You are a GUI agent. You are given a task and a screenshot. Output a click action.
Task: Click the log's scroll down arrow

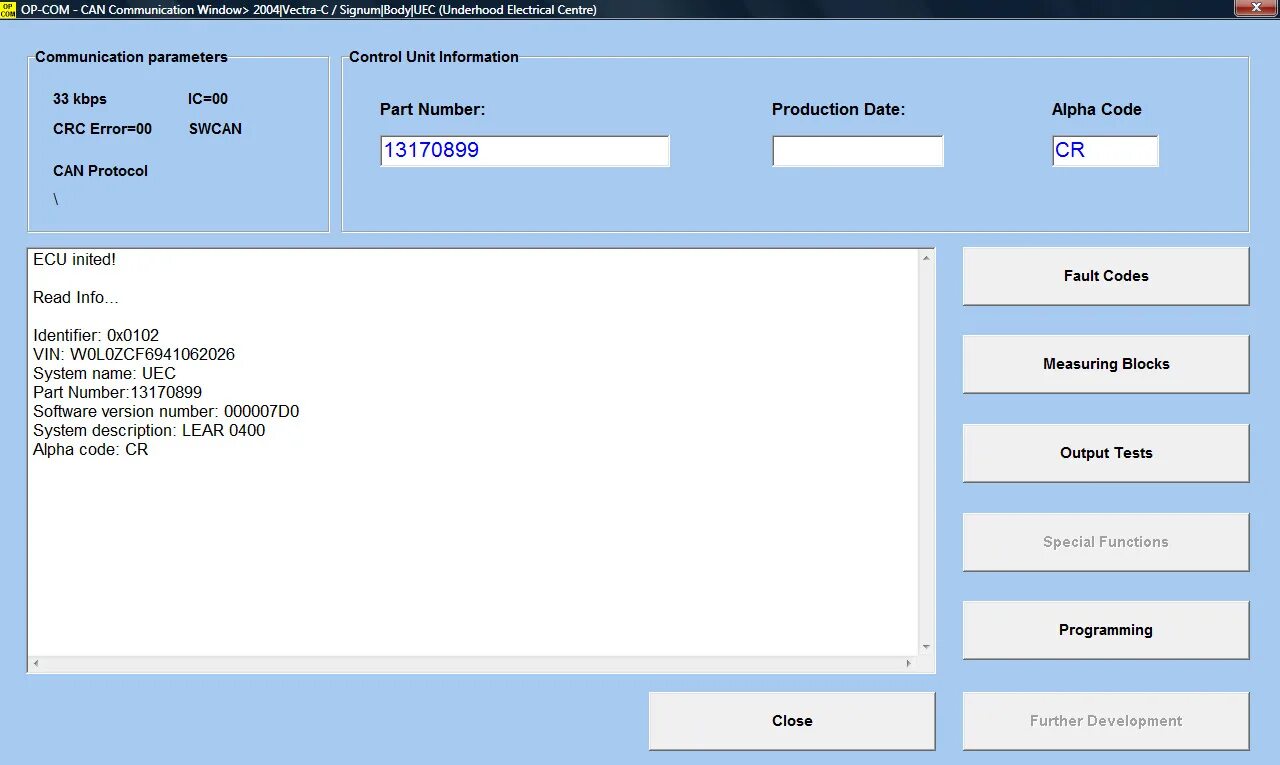[926, 647]
